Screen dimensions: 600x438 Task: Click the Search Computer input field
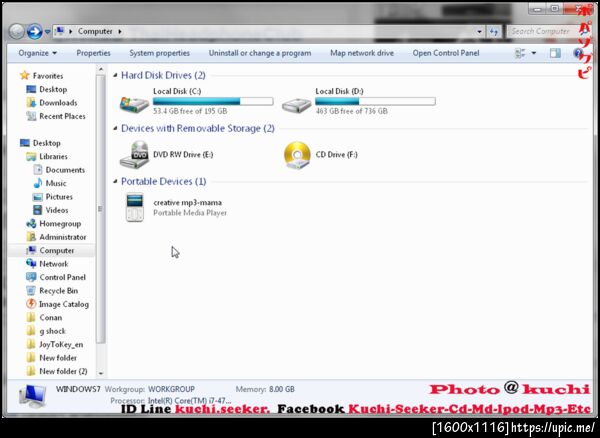[x=541, y=31]
